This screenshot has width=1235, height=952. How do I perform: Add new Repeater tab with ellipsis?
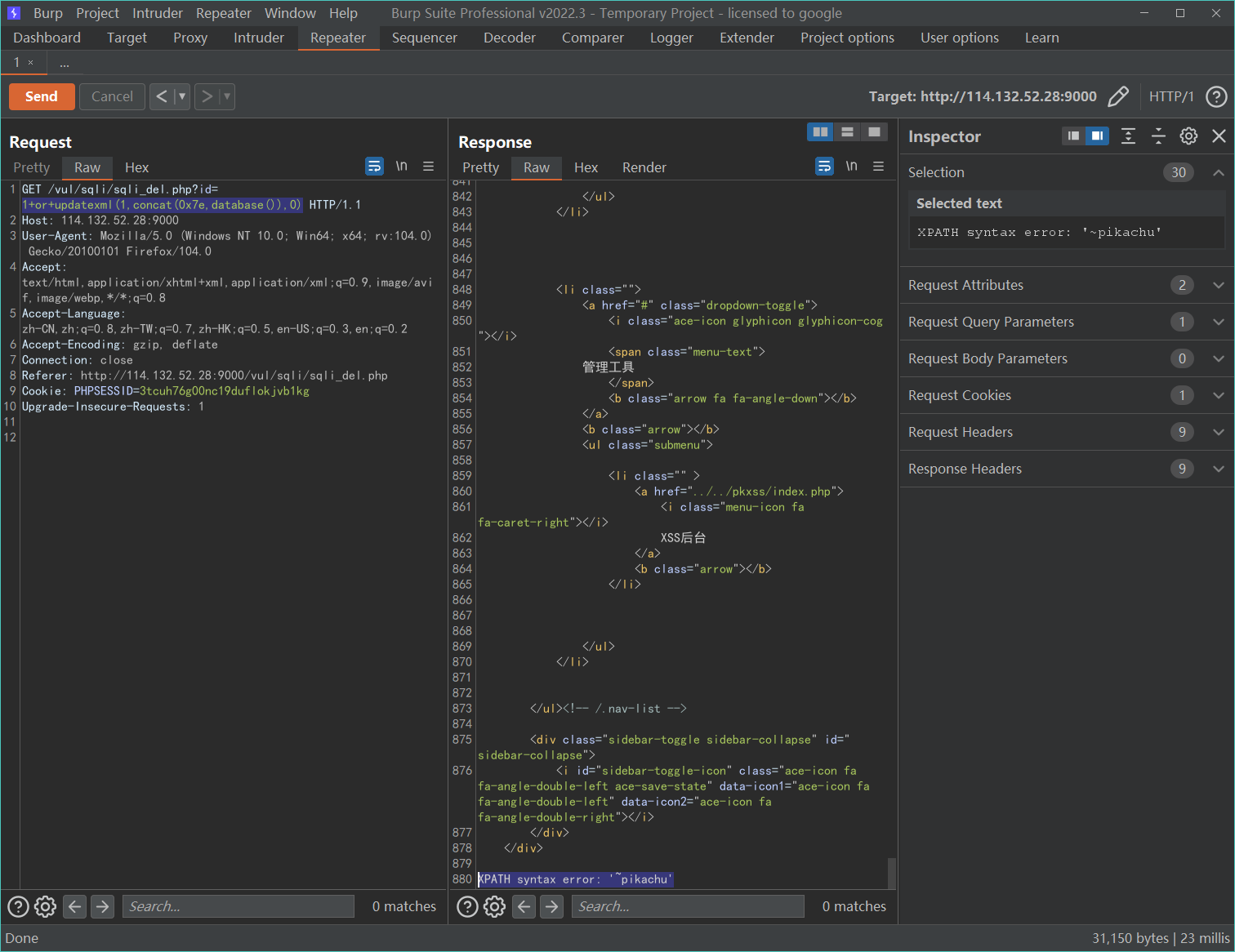point(65,63)
